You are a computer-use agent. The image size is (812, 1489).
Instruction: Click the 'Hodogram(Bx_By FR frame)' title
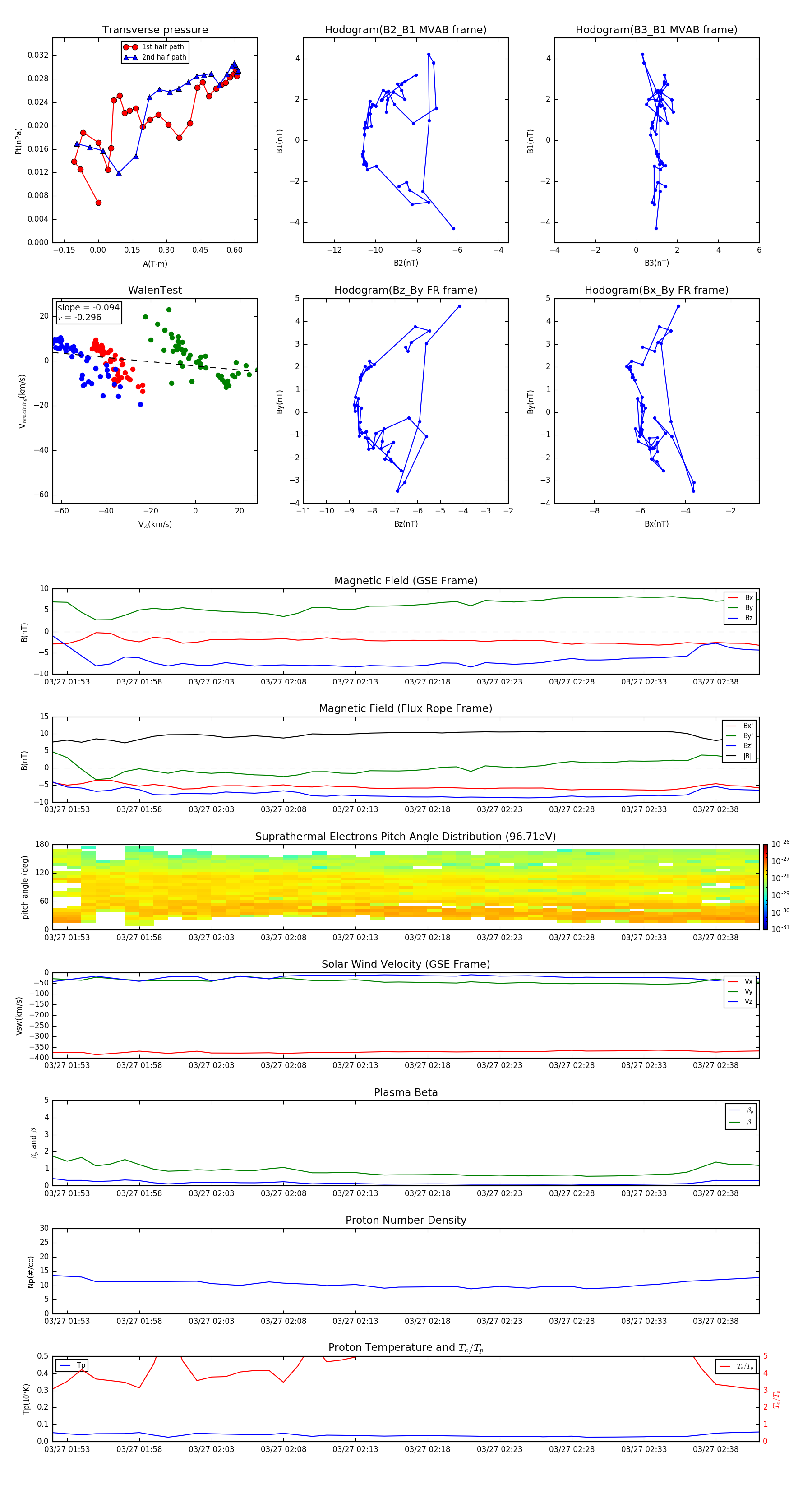(656, 290)
